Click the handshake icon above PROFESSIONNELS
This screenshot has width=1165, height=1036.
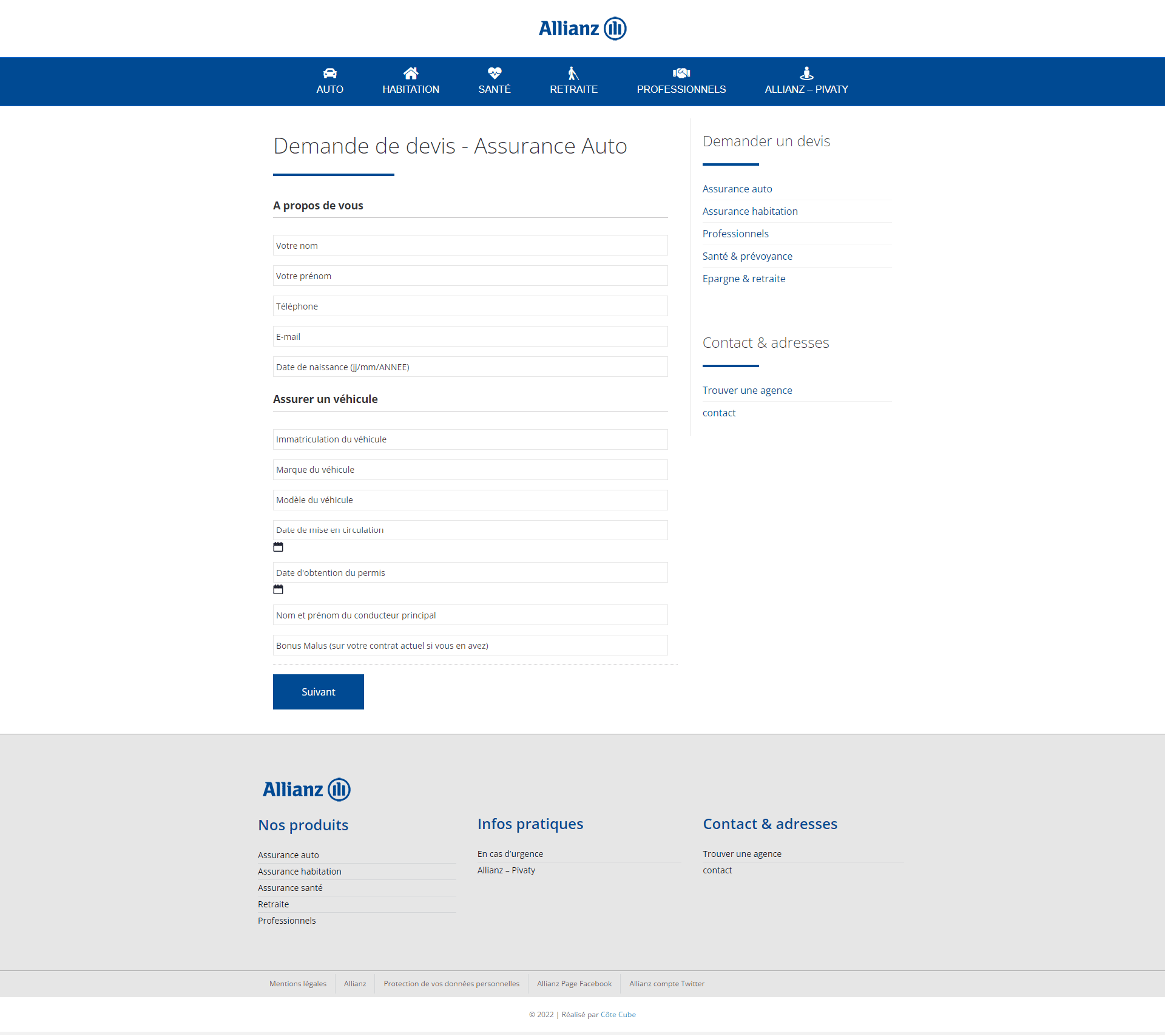point(681,73)
